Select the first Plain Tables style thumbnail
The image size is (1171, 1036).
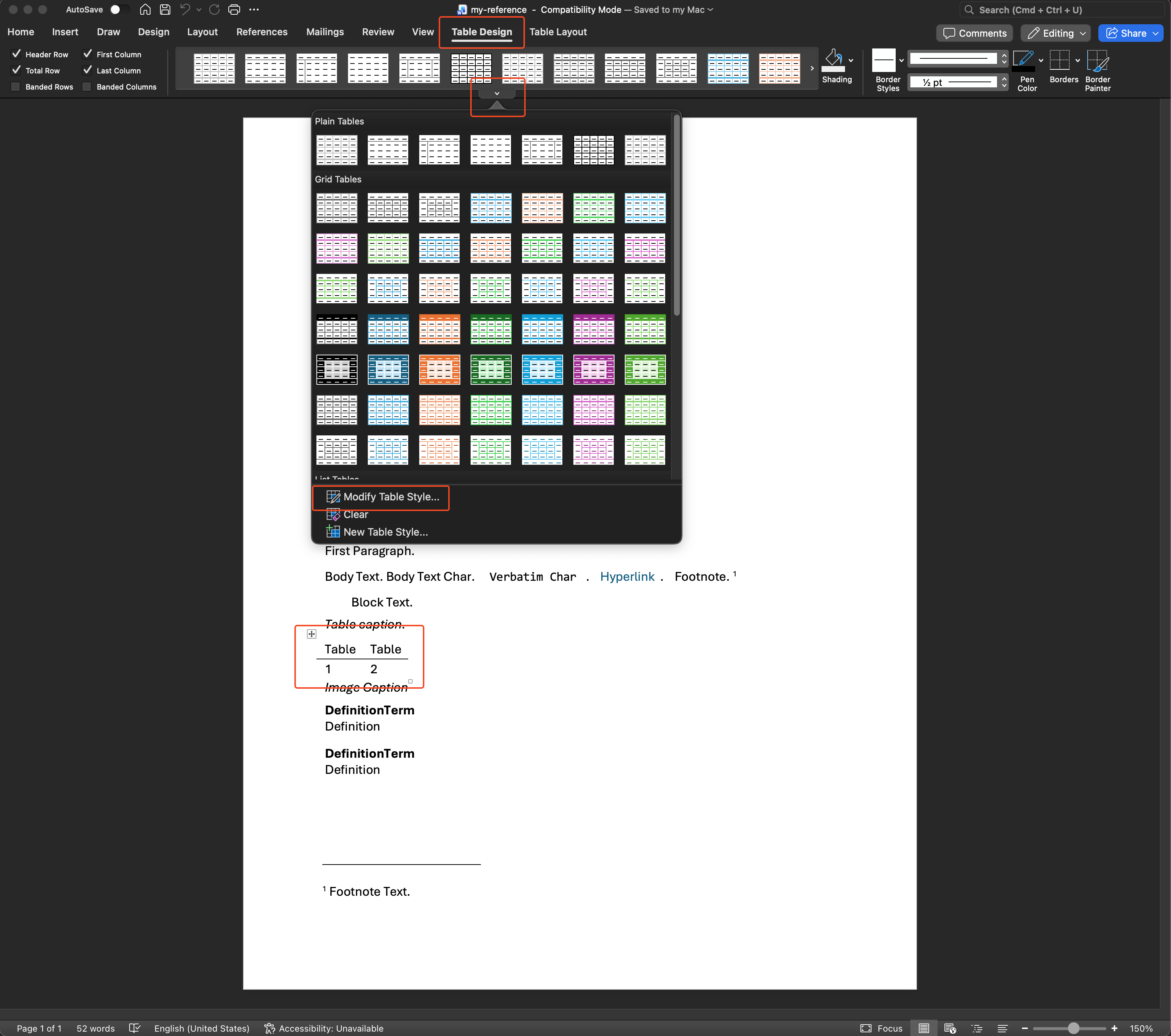click(336, 150)
